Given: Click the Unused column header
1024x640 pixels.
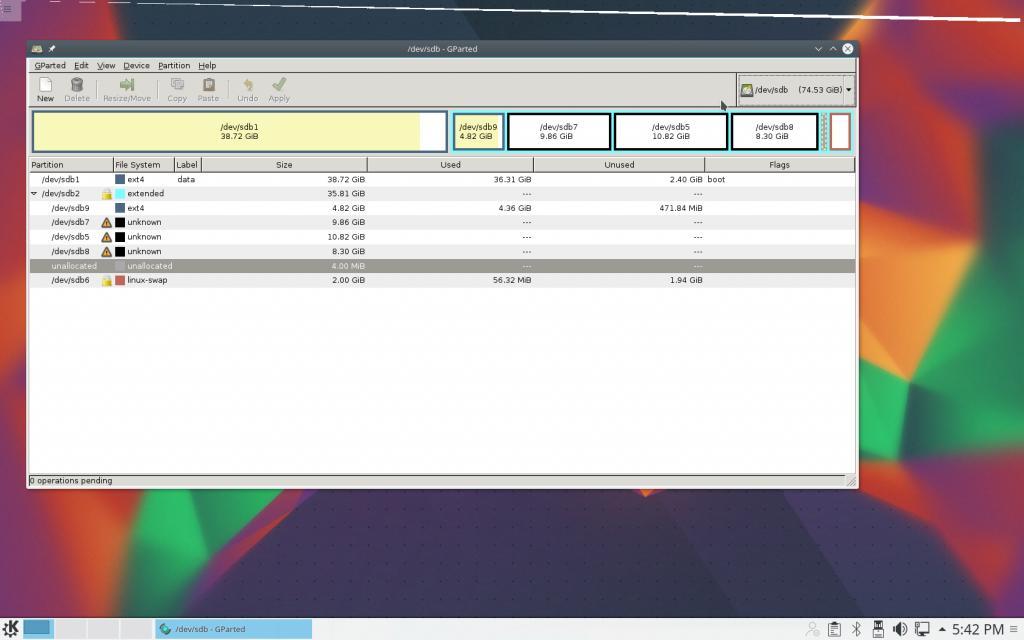Looking at the screenshot, I should (x=619, y=165).
